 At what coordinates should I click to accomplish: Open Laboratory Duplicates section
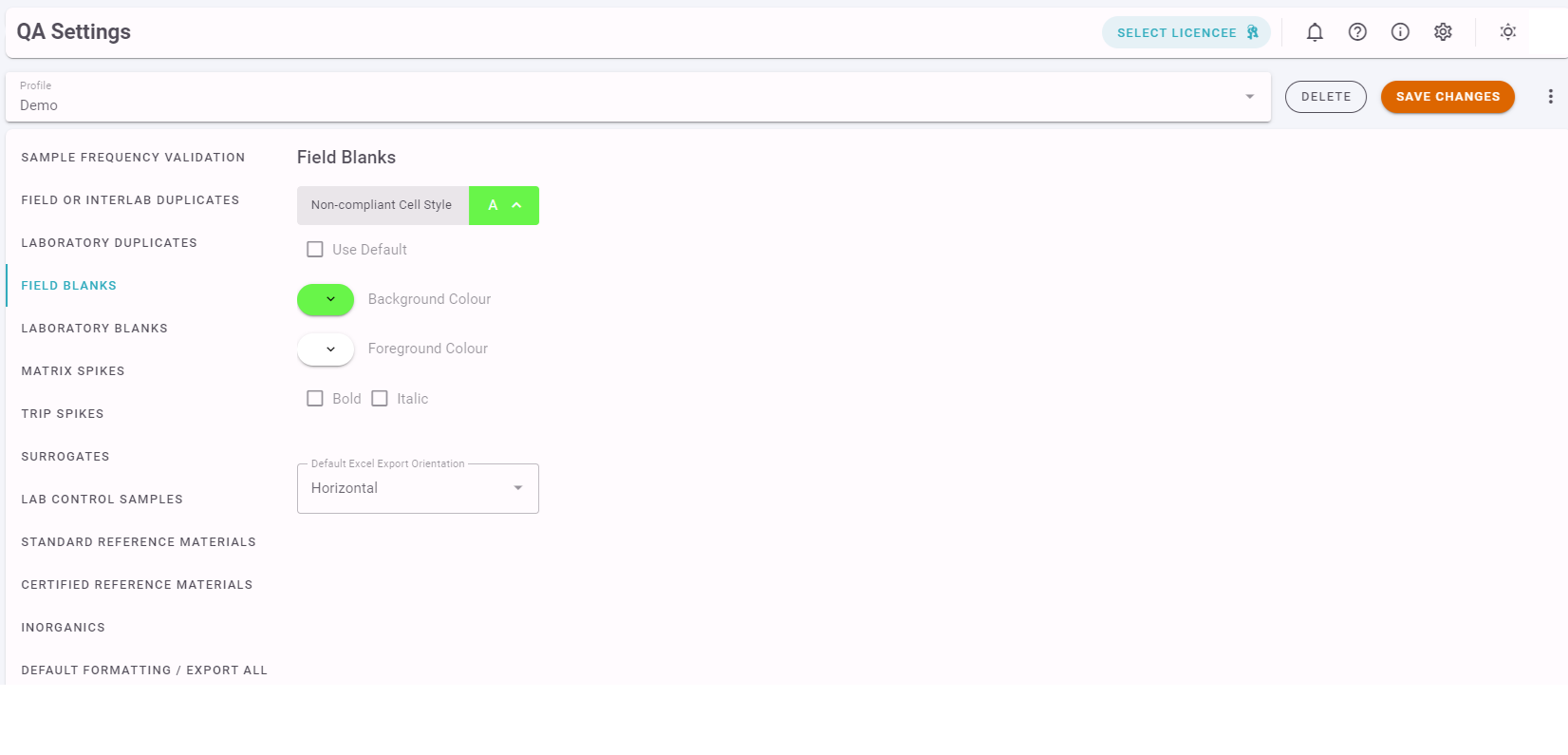[109, 243]
